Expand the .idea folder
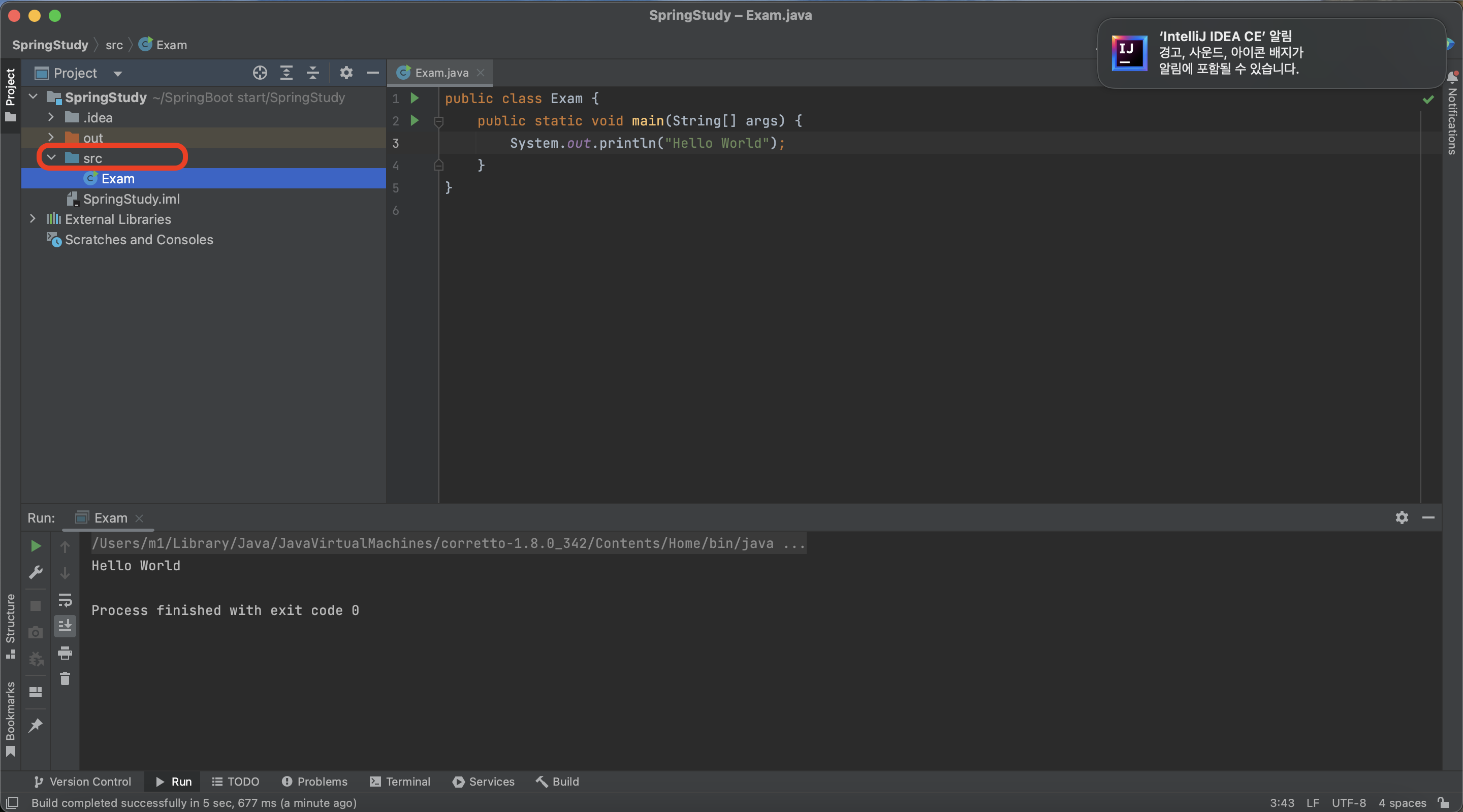 51,117
